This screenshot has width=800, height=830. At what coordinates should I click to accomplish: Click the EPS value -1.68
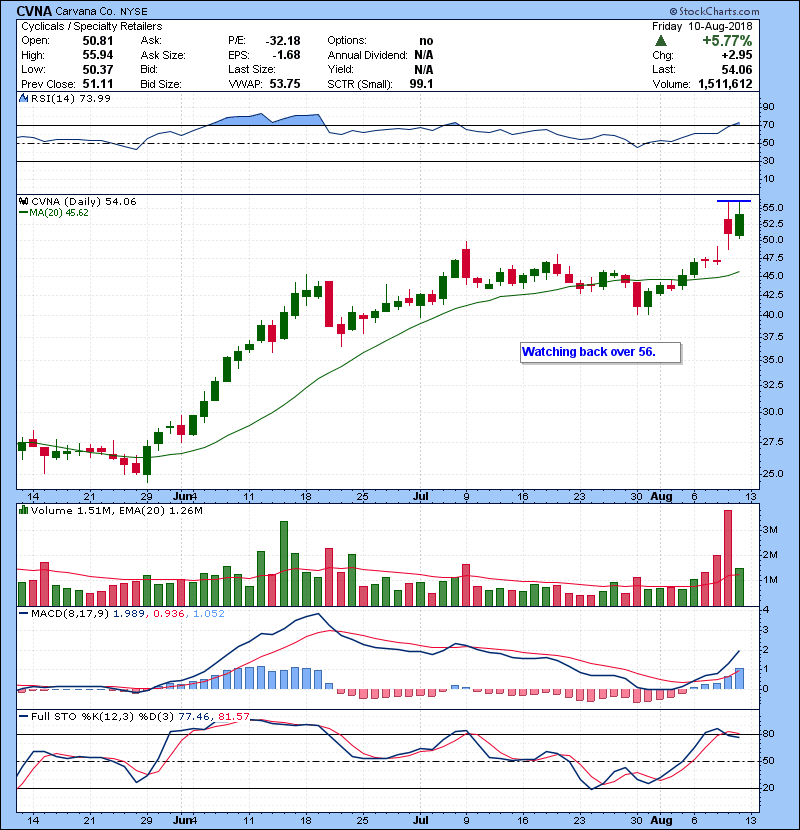(286, 55)
